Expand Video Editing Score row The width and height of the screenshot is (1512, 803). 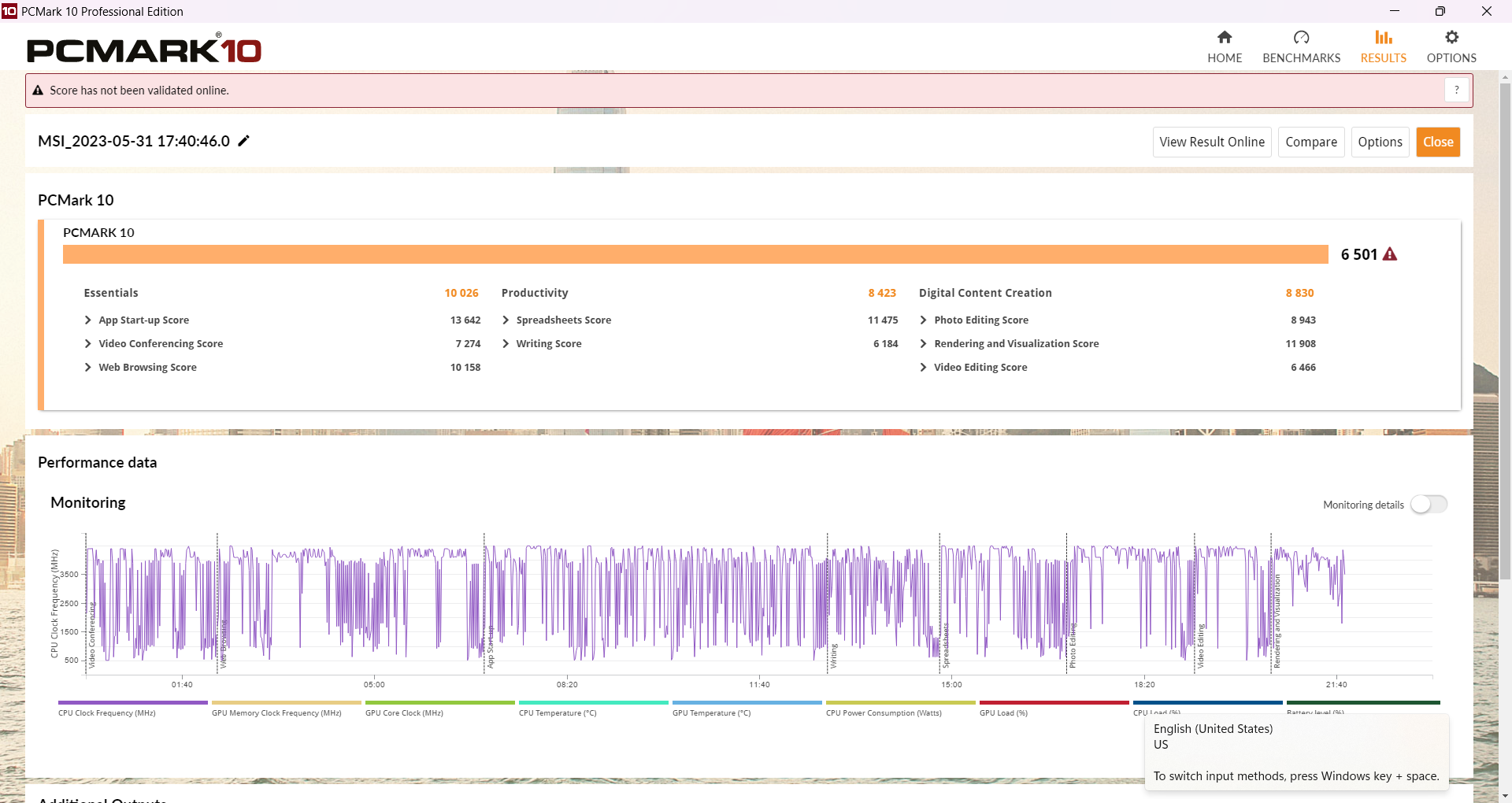pos(923,368)
